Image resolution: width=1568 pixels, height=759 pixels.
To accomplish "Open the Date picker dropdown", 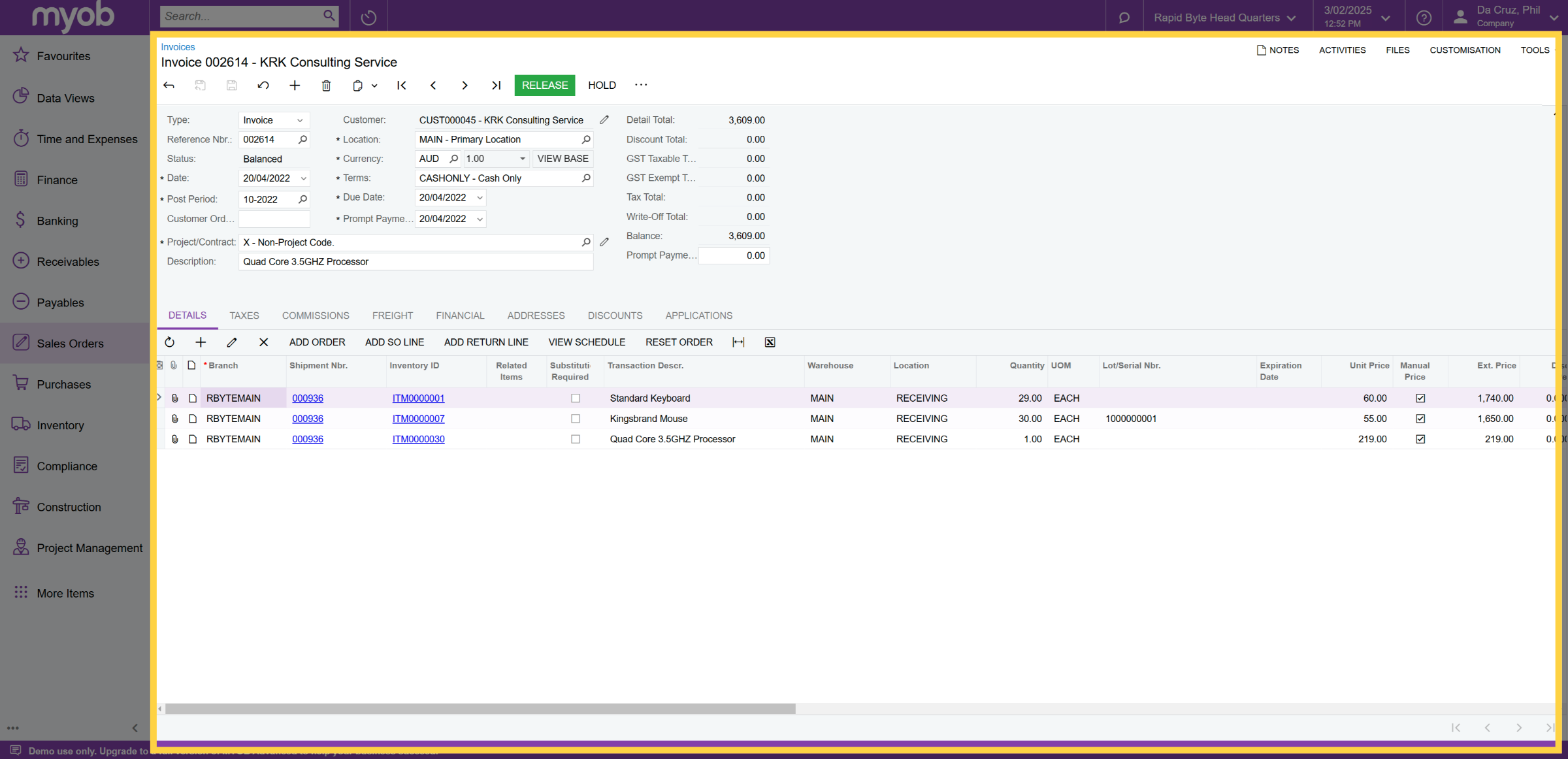I will coord(303,178).
